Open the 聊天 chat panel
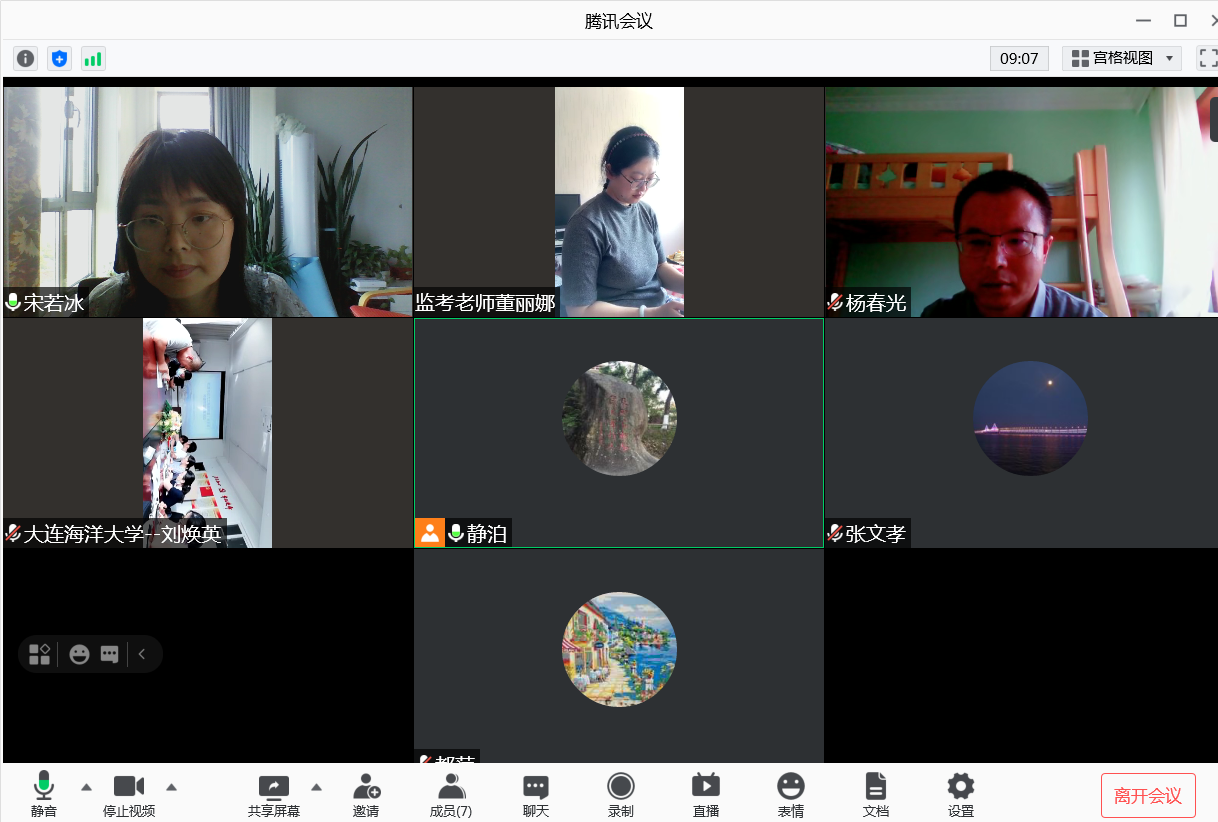The width and height of the screenshot is (1218, 822). [x=536, y=795]
